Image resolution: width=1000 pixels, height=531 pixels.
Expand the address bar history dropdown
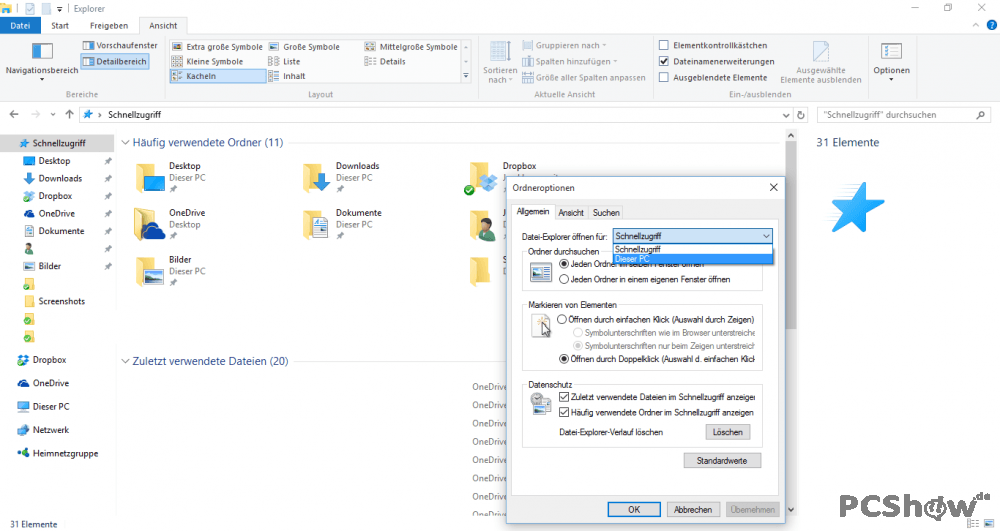[786, 115]
